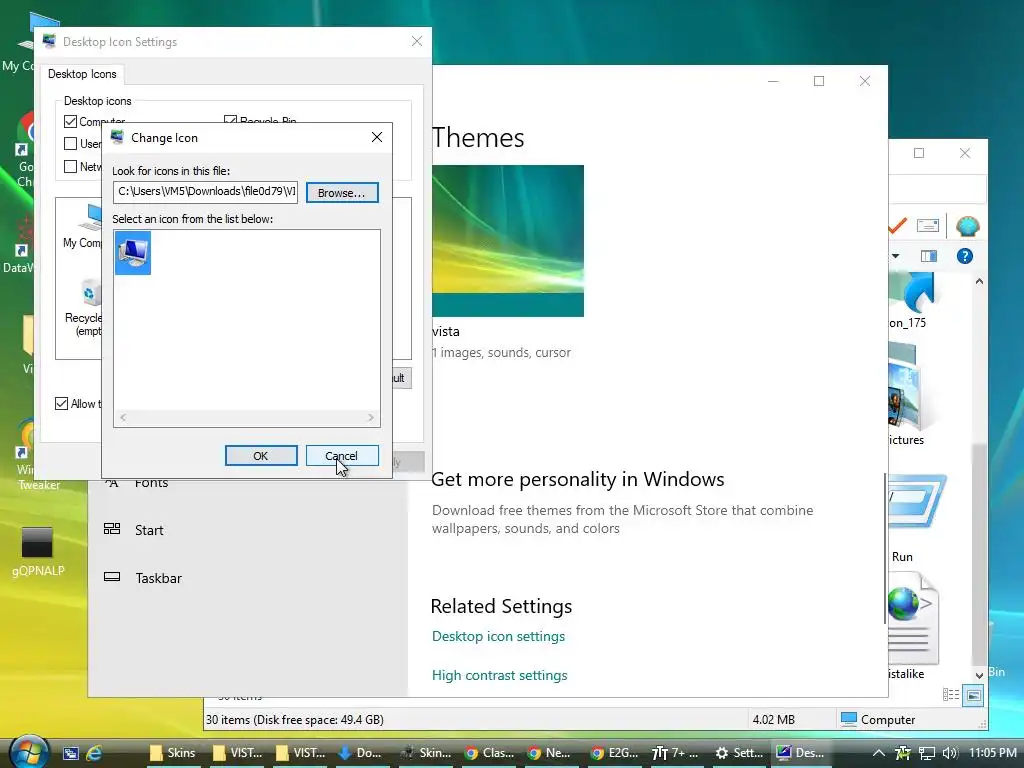Toggle the Computer desktop icon checkbox
This screenshot has width=1024, height=768.
click(x=71, y=121)
